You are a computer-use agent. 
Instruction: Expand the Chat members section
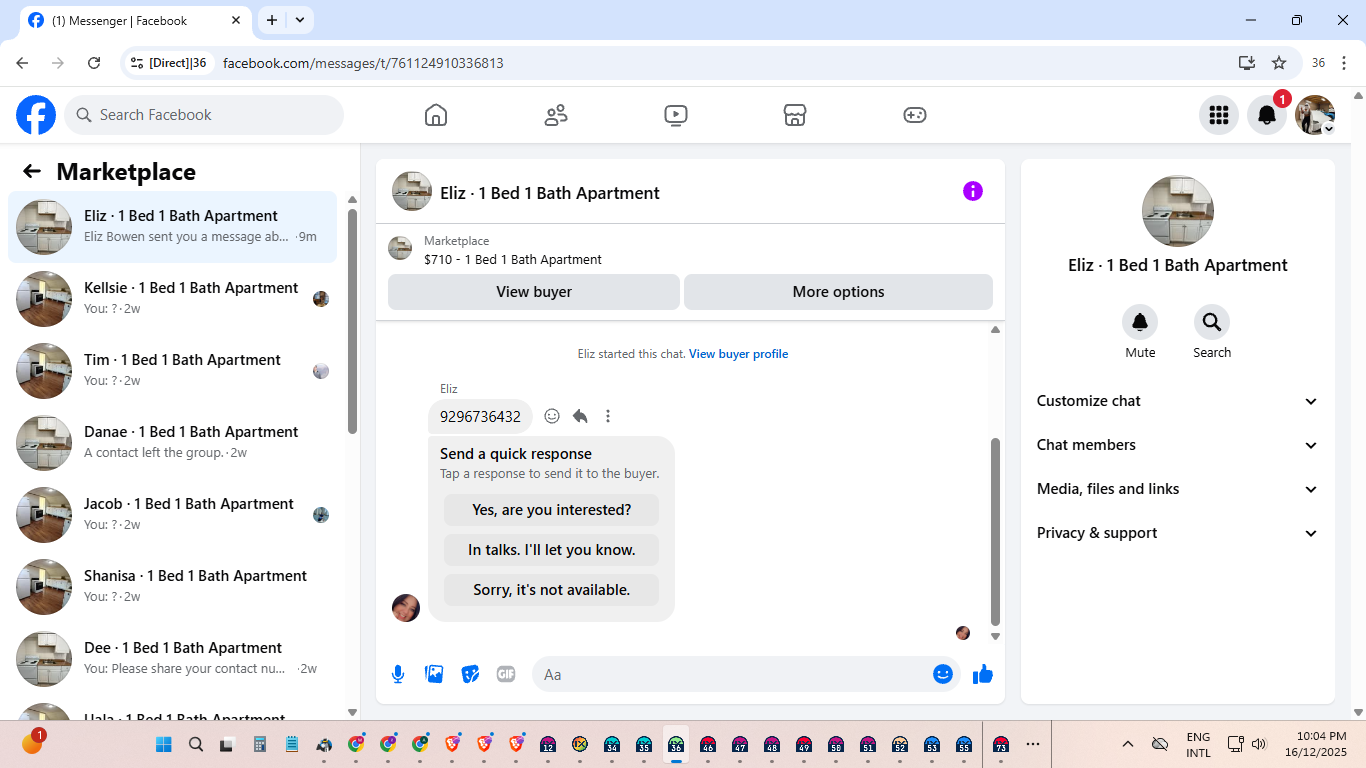1178,445
